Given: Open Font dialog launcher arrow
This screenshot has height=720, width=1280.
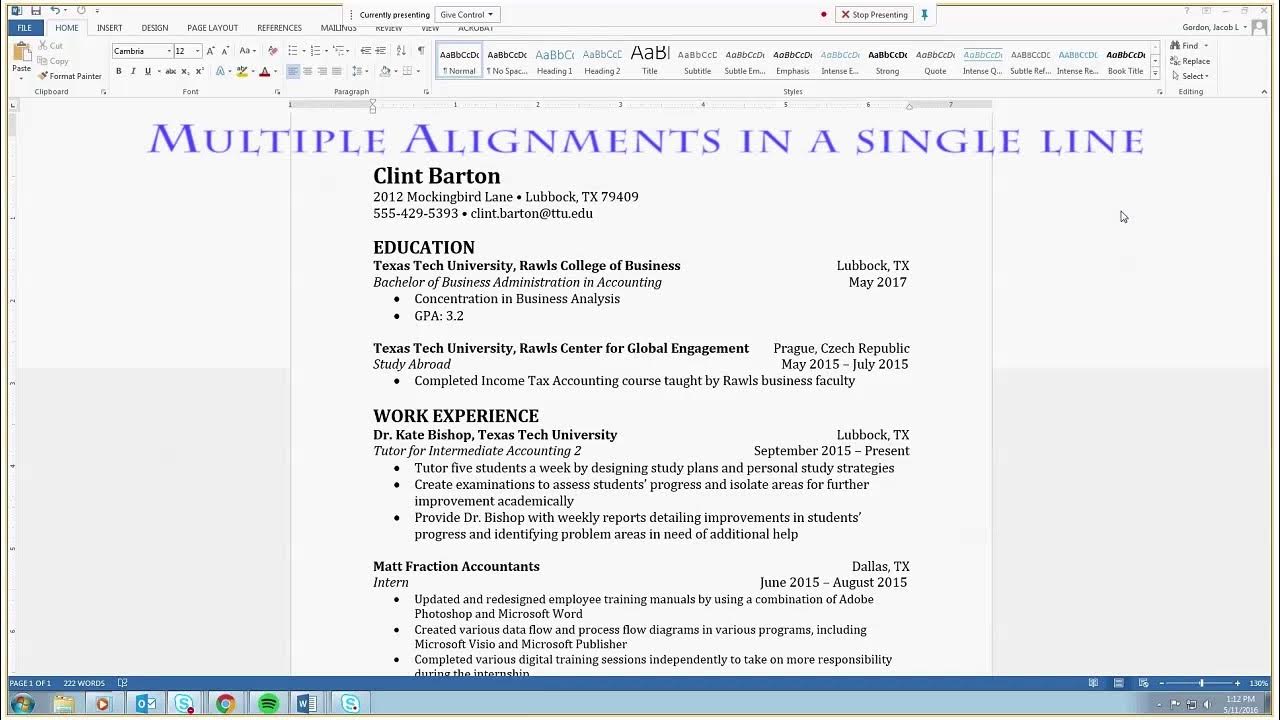Looking at the screenshot, I should click(277, 92).
